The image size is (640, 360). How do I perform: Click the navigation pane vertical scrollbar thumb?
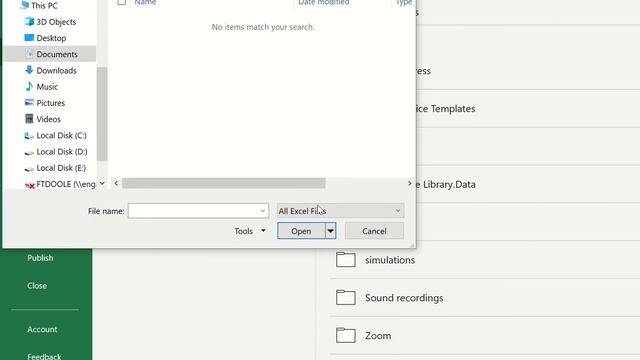coord(102,113)
